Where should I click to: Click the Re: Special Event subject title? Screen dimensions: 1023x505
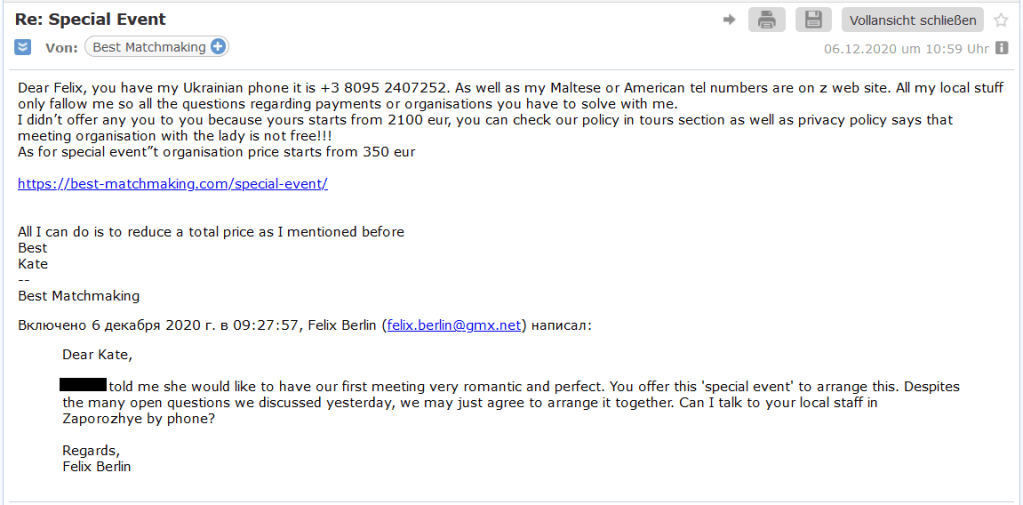90,20
